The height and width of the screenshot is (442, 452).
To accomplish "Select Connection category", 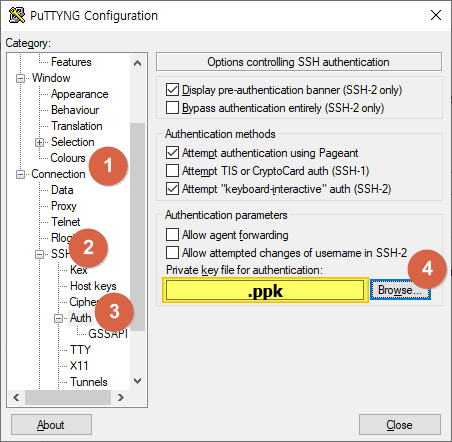I will 58,174.
